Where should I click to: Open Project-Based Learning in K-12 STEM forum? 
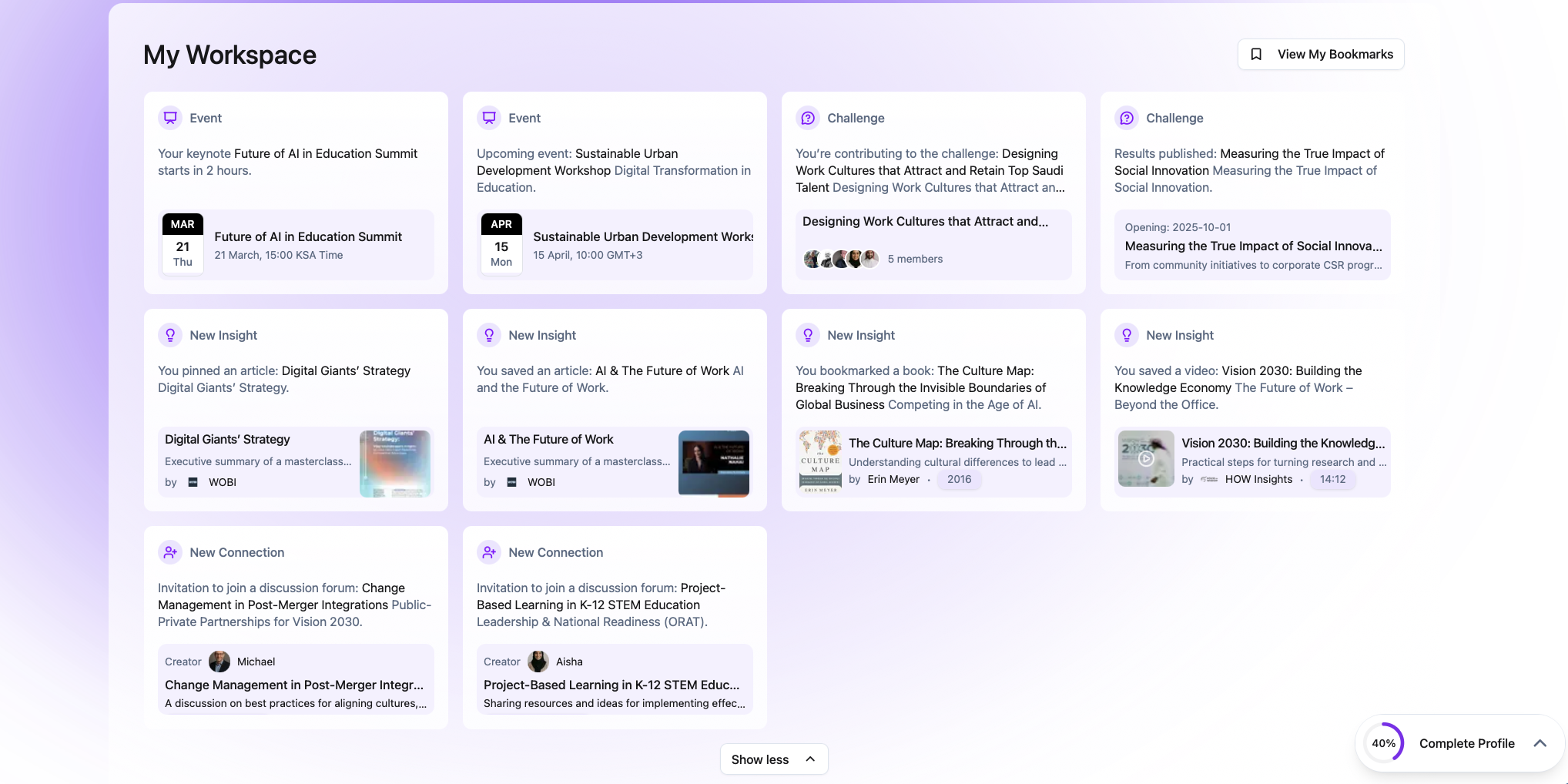point(611,685)
